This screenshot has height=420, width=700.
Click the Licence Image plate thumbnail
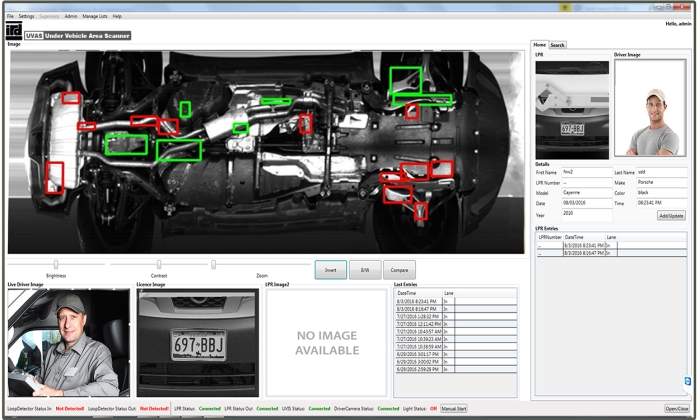tap(197, 343)
